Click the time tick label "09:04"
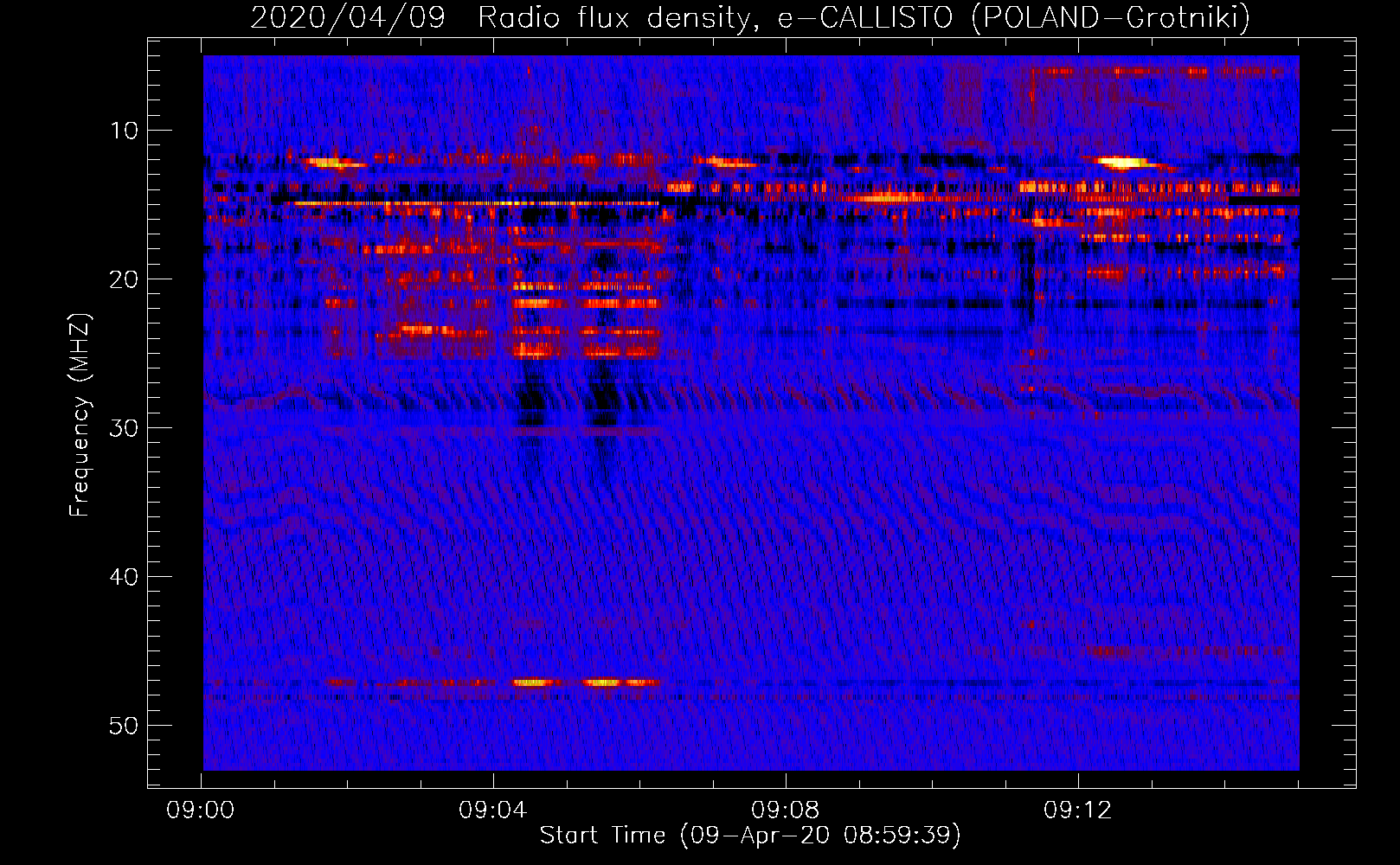1400x865 pixels. [x=493, y=811]
